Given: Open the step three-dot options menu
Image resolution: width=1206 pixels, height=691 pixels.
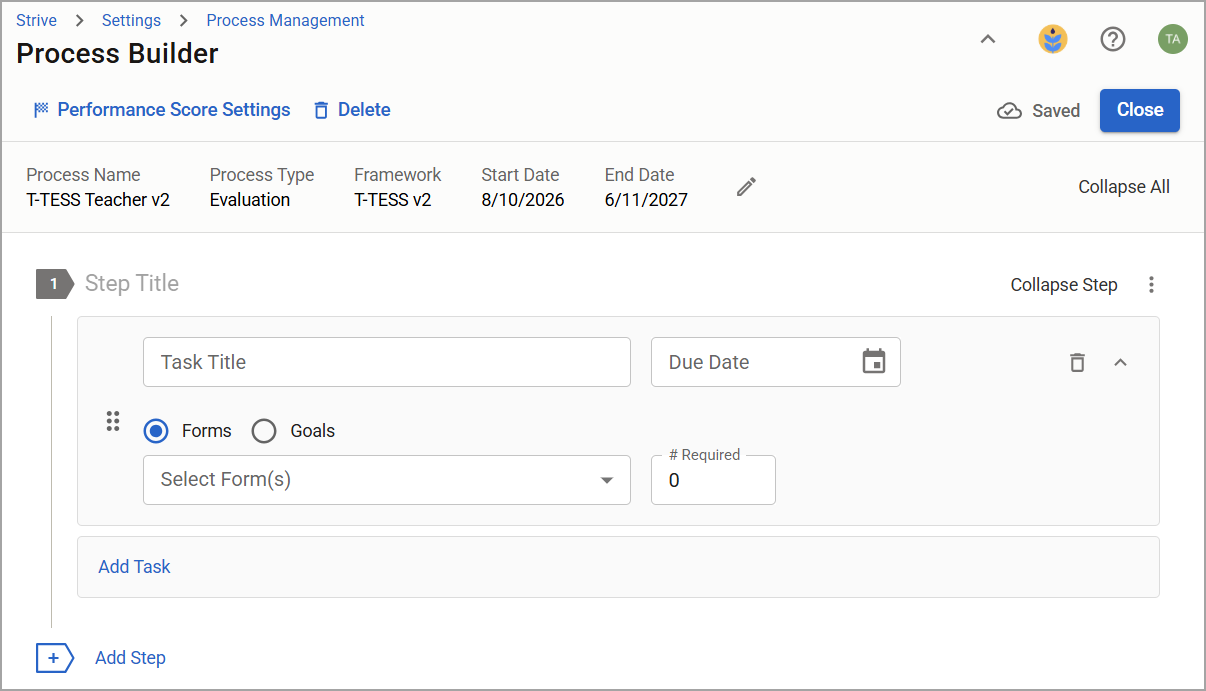Looking at the screenshot, I should [1151, 285].
